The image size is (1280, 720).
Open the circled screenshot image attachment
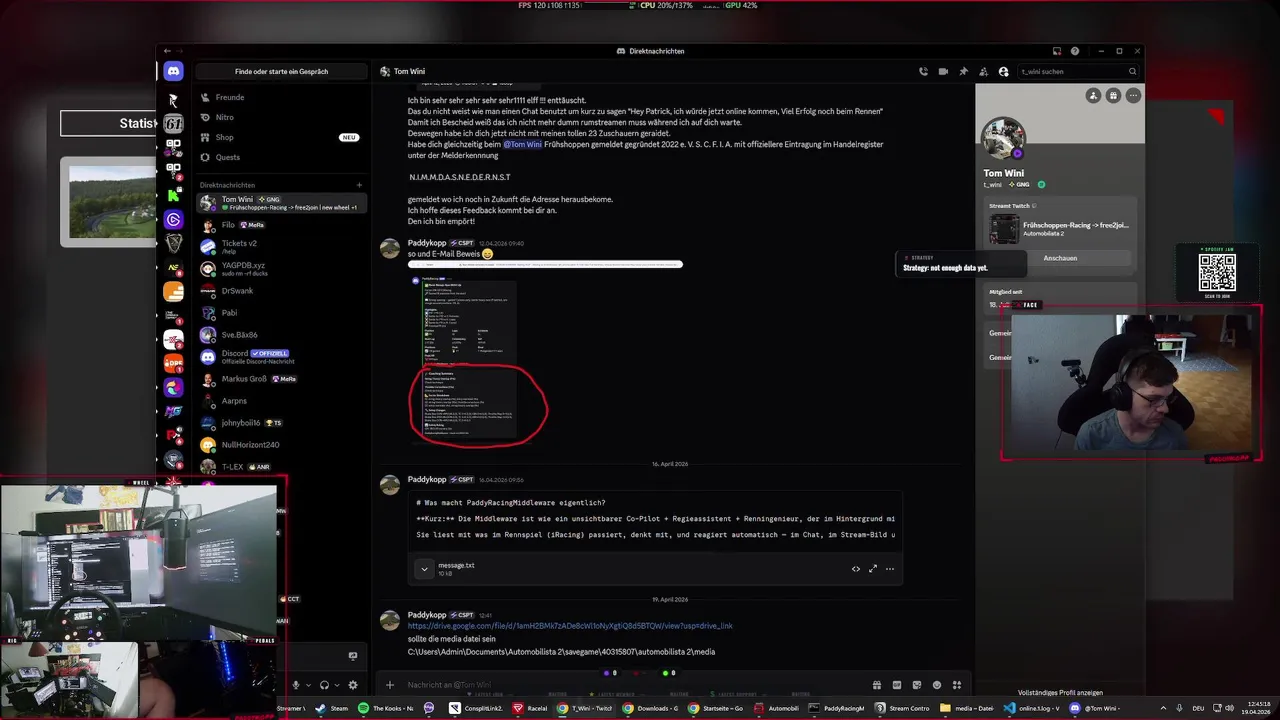coord(478,358)
